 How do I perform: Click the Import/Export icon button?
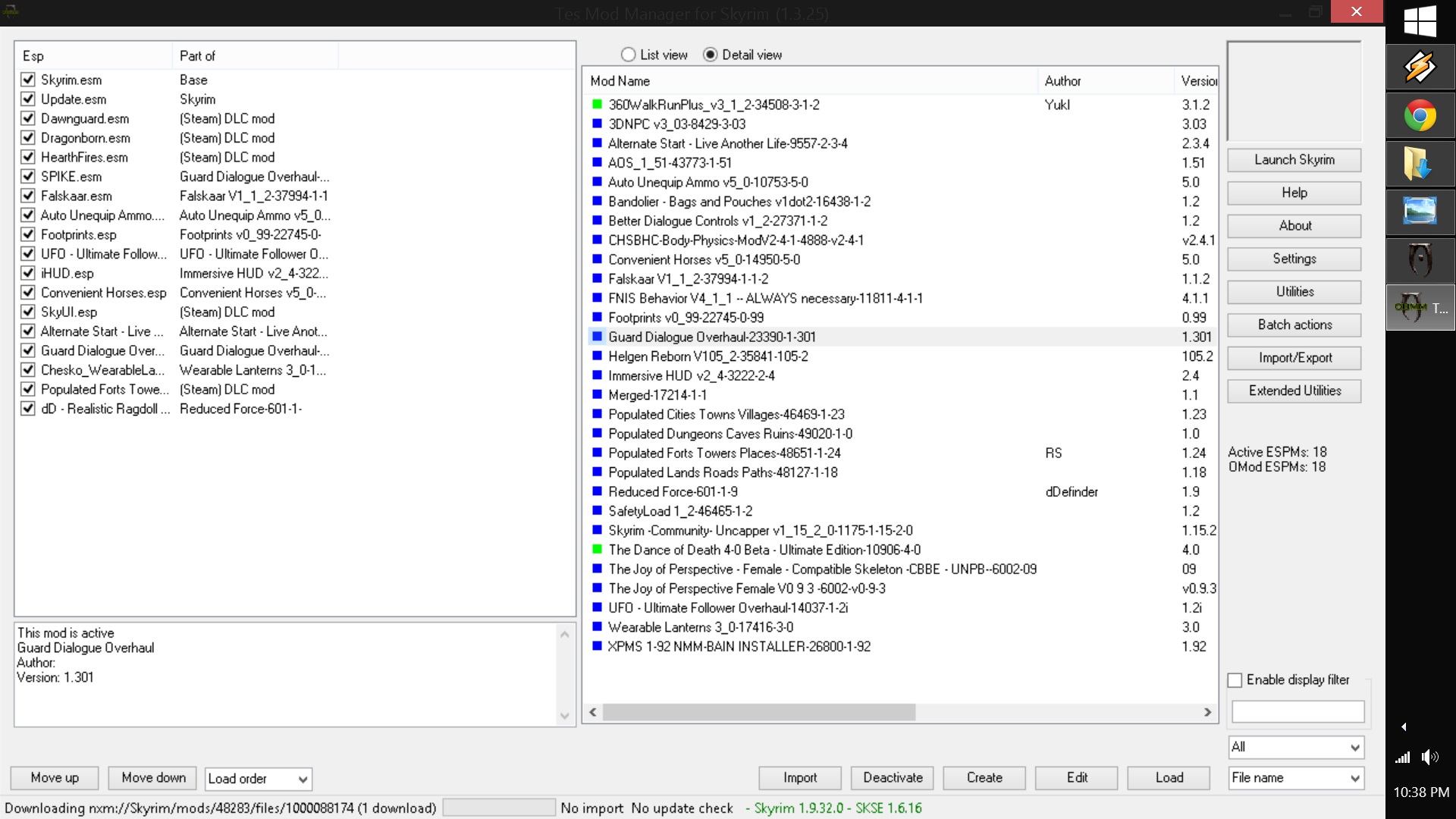click(x=1294, y=357)
